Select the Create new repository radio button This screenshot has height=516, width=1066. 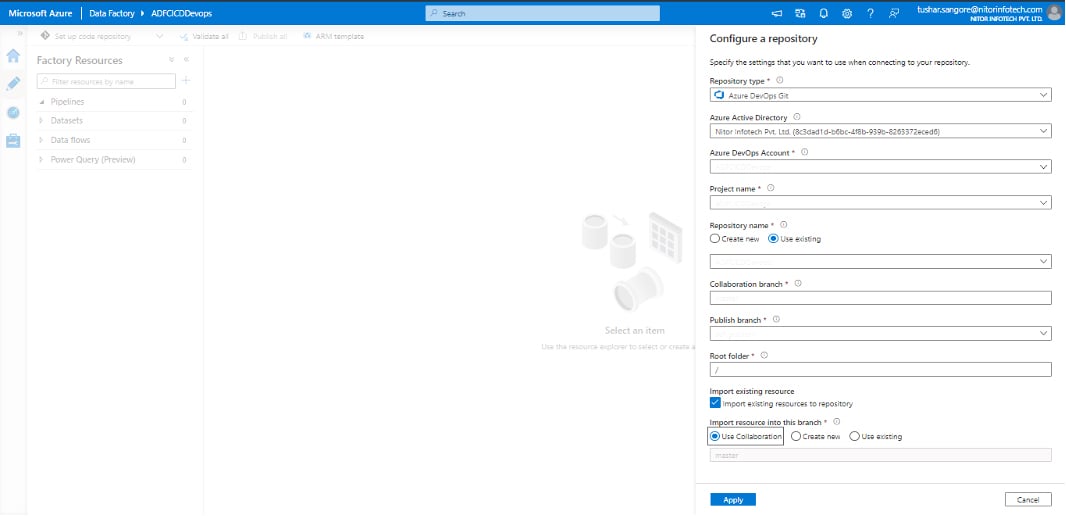pyautogui.click(x=715, y=239)
